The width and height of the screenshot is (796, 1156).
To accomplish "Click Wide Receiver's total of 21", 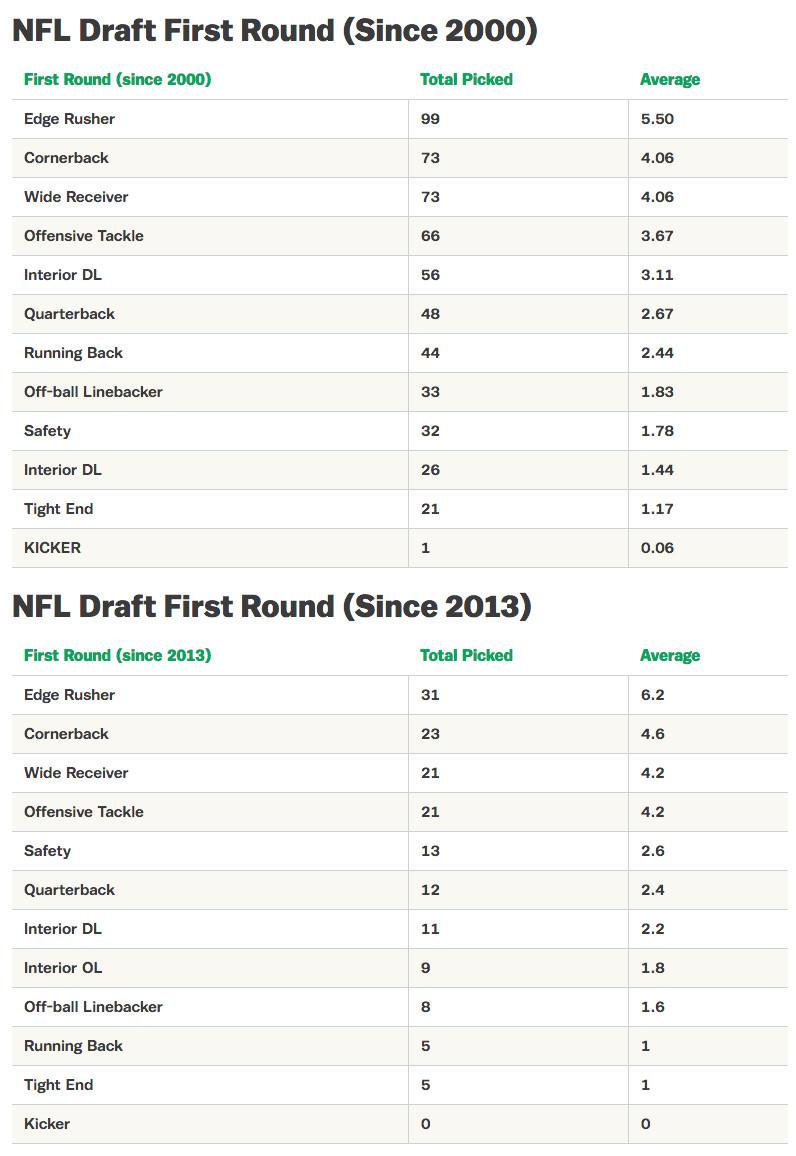I will click(430, 772).
